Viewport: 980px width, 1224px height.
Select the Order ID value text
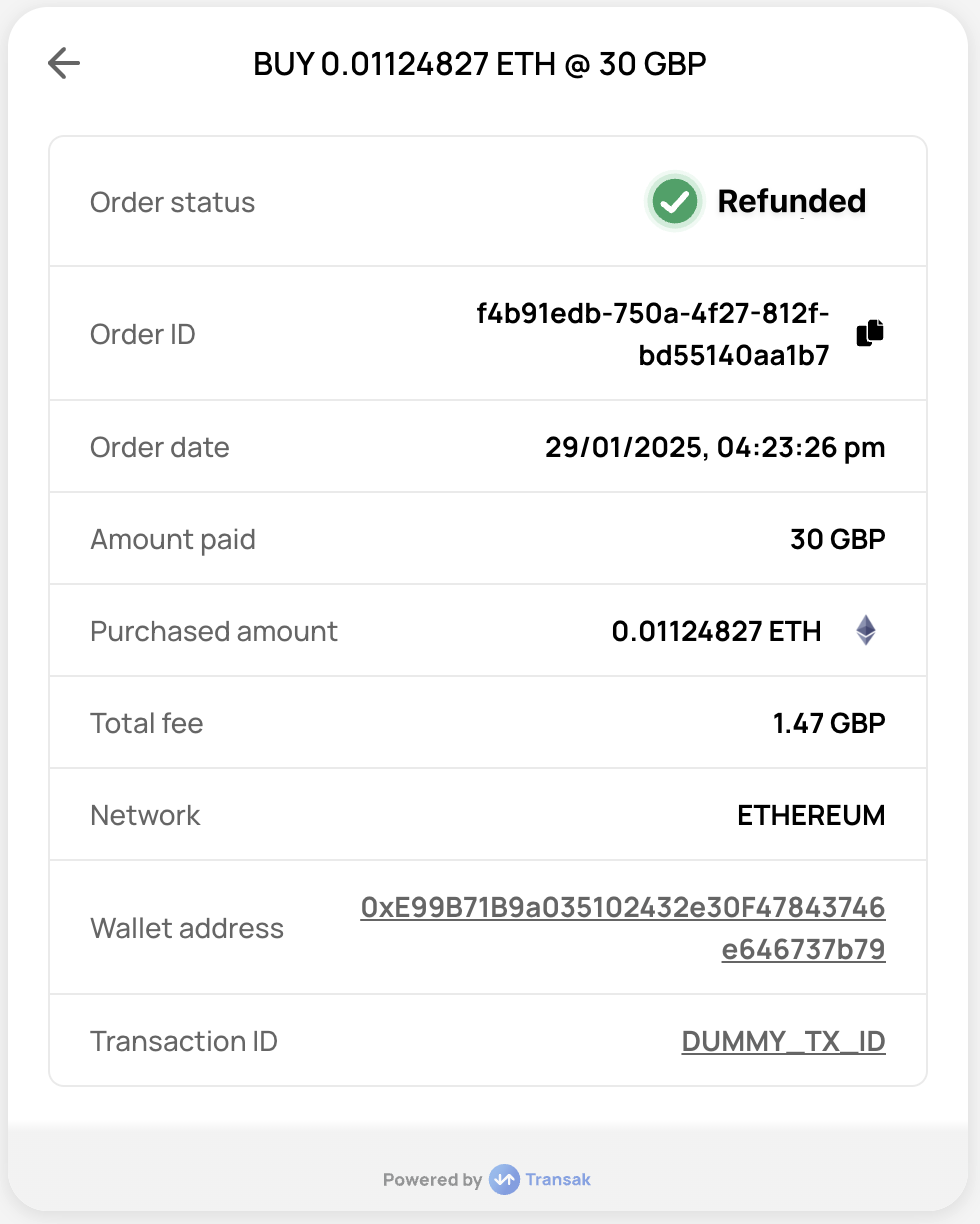click(x=653, y=334)
